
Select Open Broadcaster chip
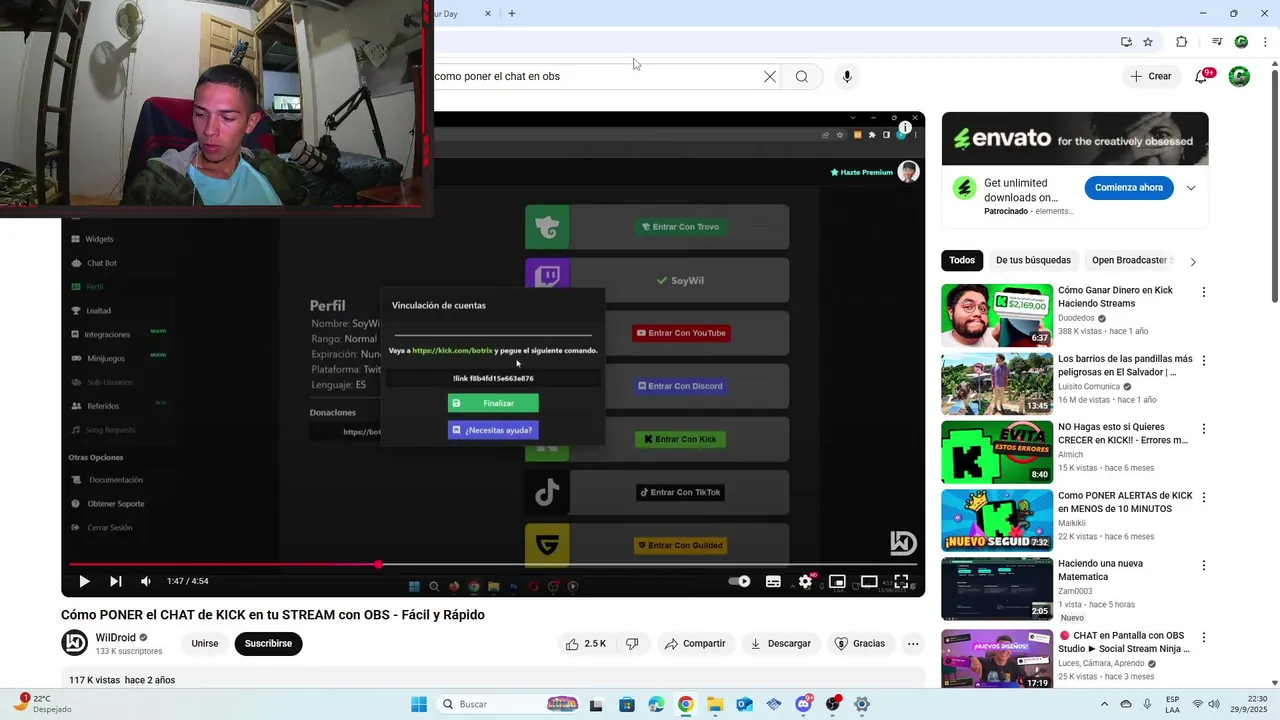point(1130,260)
